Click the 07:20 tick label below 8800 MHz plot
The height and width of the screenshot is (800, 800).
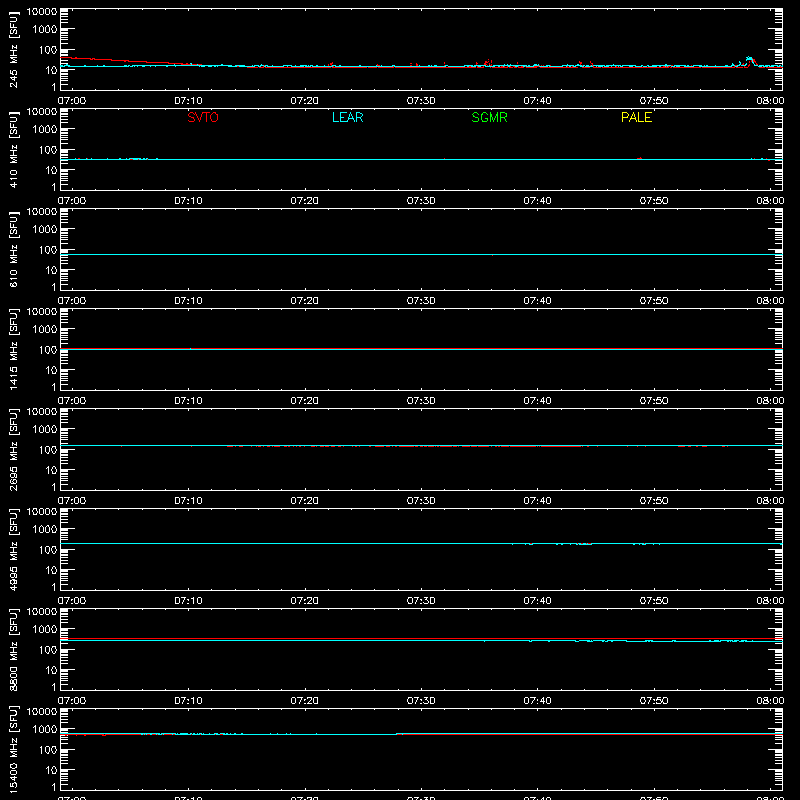coord(305,701)
